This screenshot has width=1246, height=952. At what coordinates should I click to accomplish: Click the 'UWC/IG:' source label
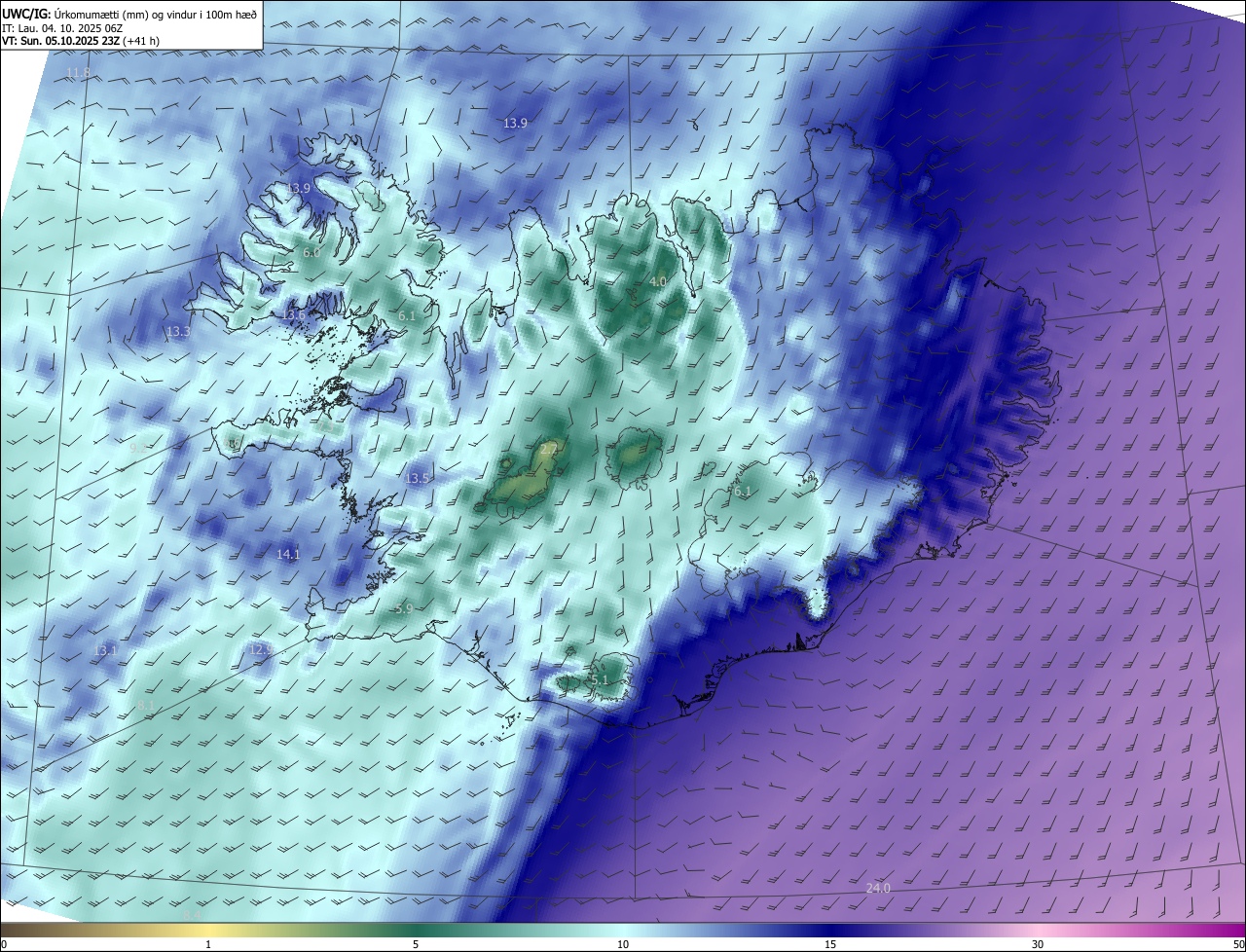point(26,14)
